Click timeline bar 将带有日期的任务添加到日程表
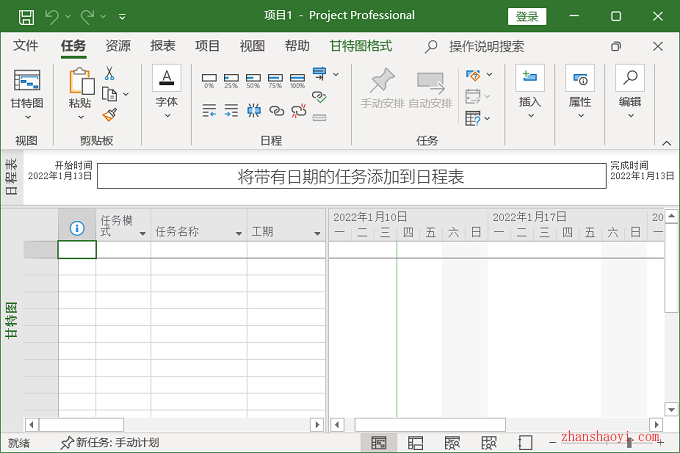Screen dimensions: 680x453 coord(352,176)
